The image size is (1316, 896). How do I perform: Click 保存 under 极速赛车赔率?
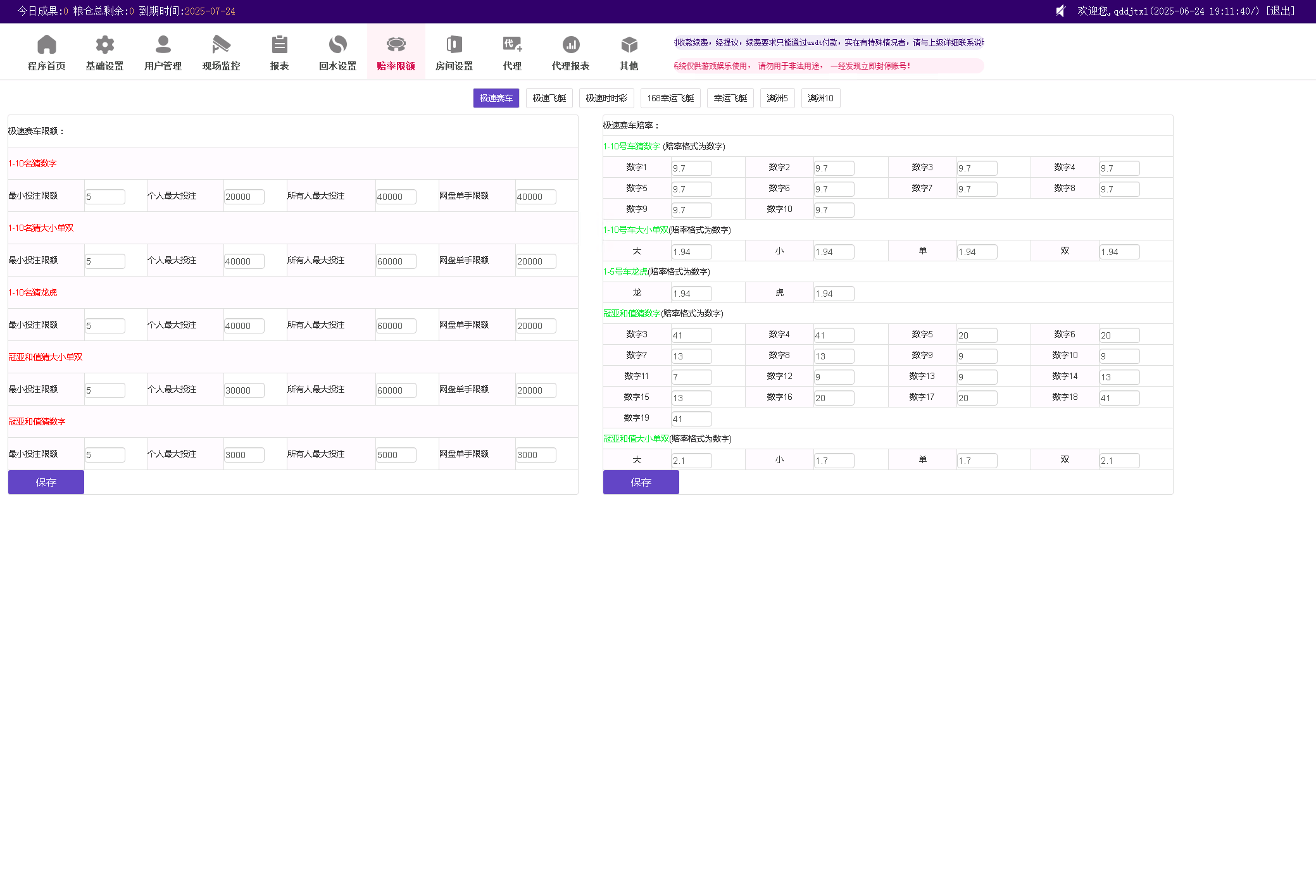tap(641, 482)
